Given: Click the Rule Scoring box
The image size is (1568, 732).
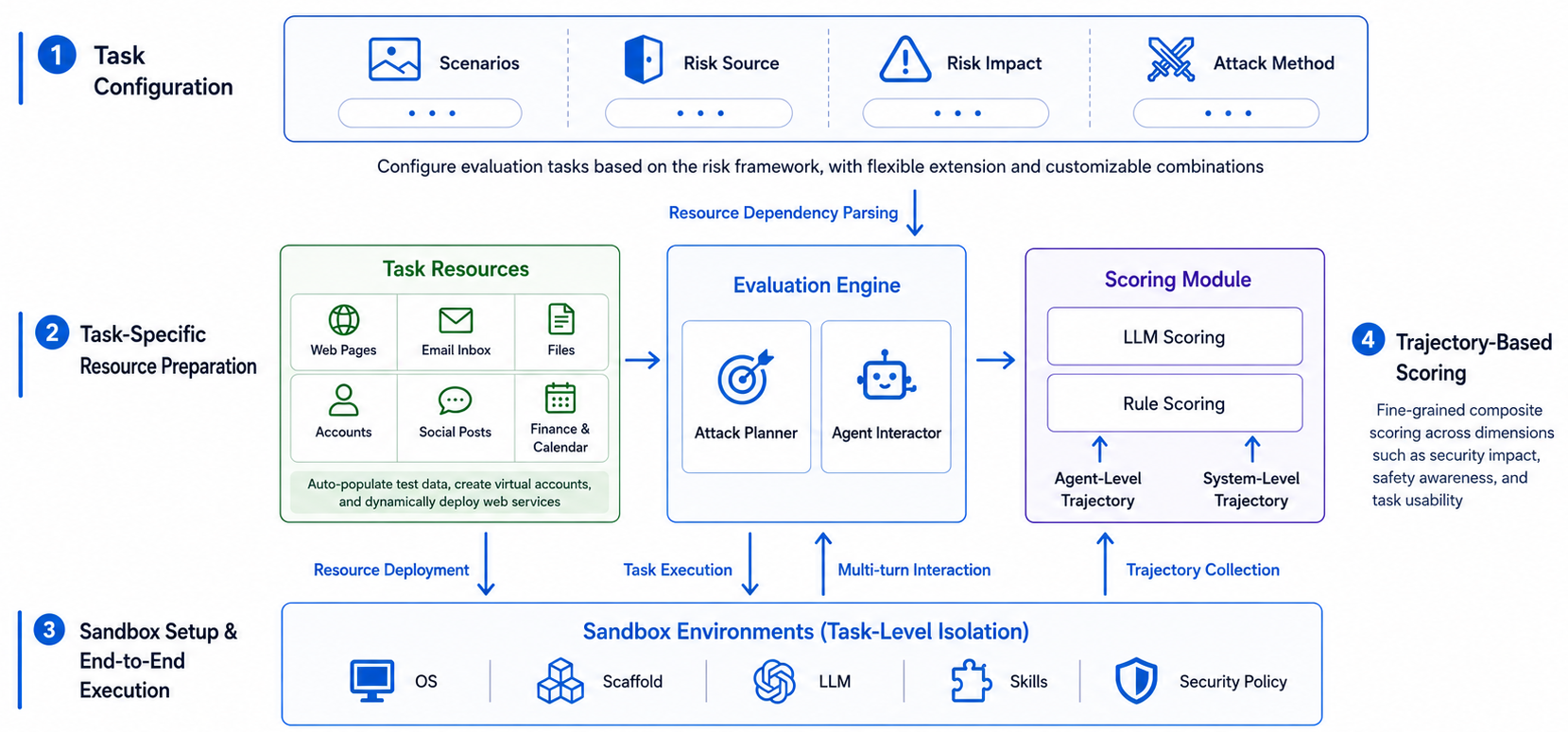Looking at the screenshot, I should pyautogui.click(x=1175, y=403).
